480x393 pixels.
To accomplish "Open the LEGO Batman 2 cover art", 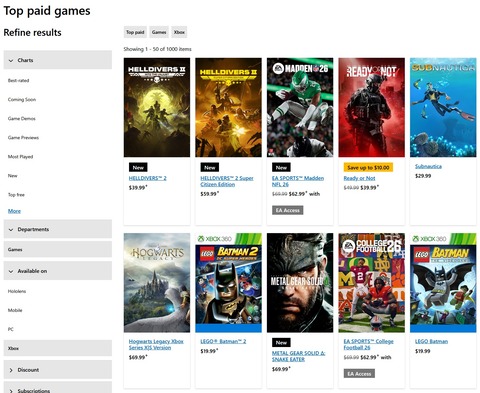I will pyautogui.click(x=228, y=283).
